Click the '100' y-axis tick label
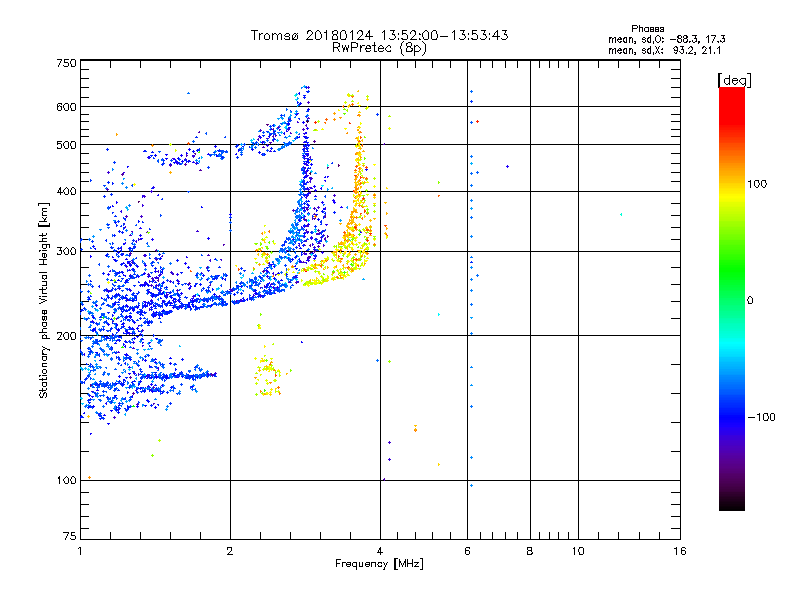This screenshot has width=800, height=600. 67,480
